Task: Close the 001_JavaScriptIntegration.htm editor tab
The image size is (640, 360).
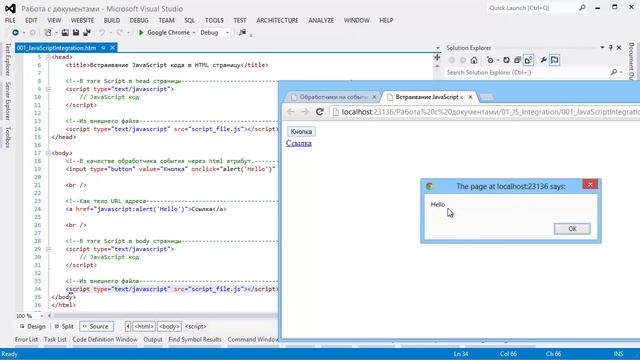Action: 113,48
